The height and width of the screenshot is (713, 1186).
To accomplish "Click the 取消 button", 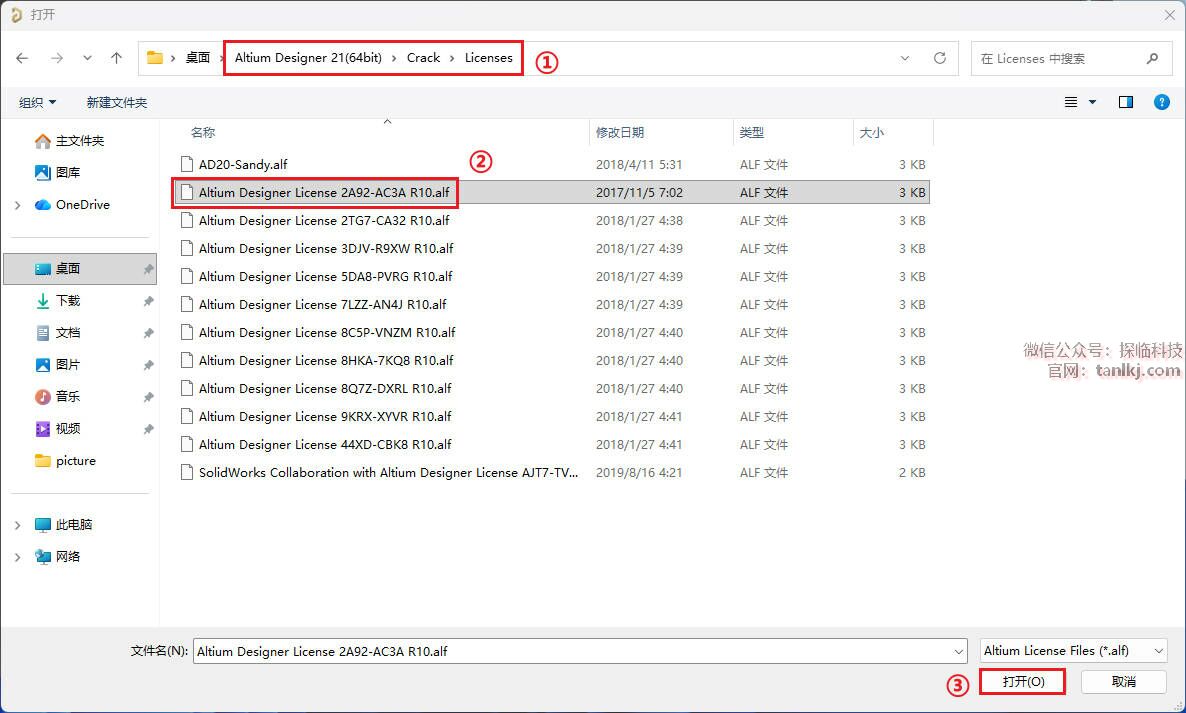I will [x=1124, y=681].
